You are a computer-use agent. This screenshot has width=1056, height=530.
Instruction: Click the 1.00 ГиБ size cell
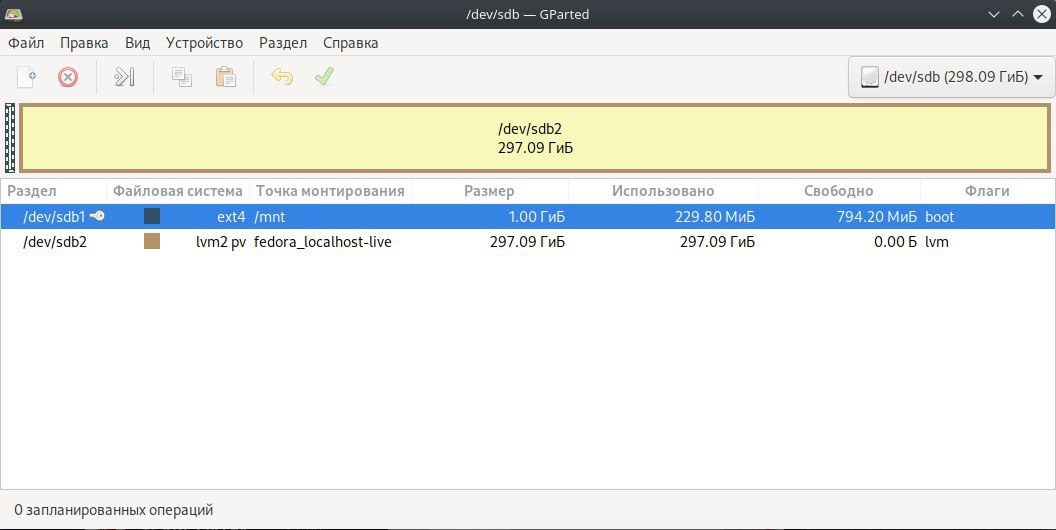point(537,217)
